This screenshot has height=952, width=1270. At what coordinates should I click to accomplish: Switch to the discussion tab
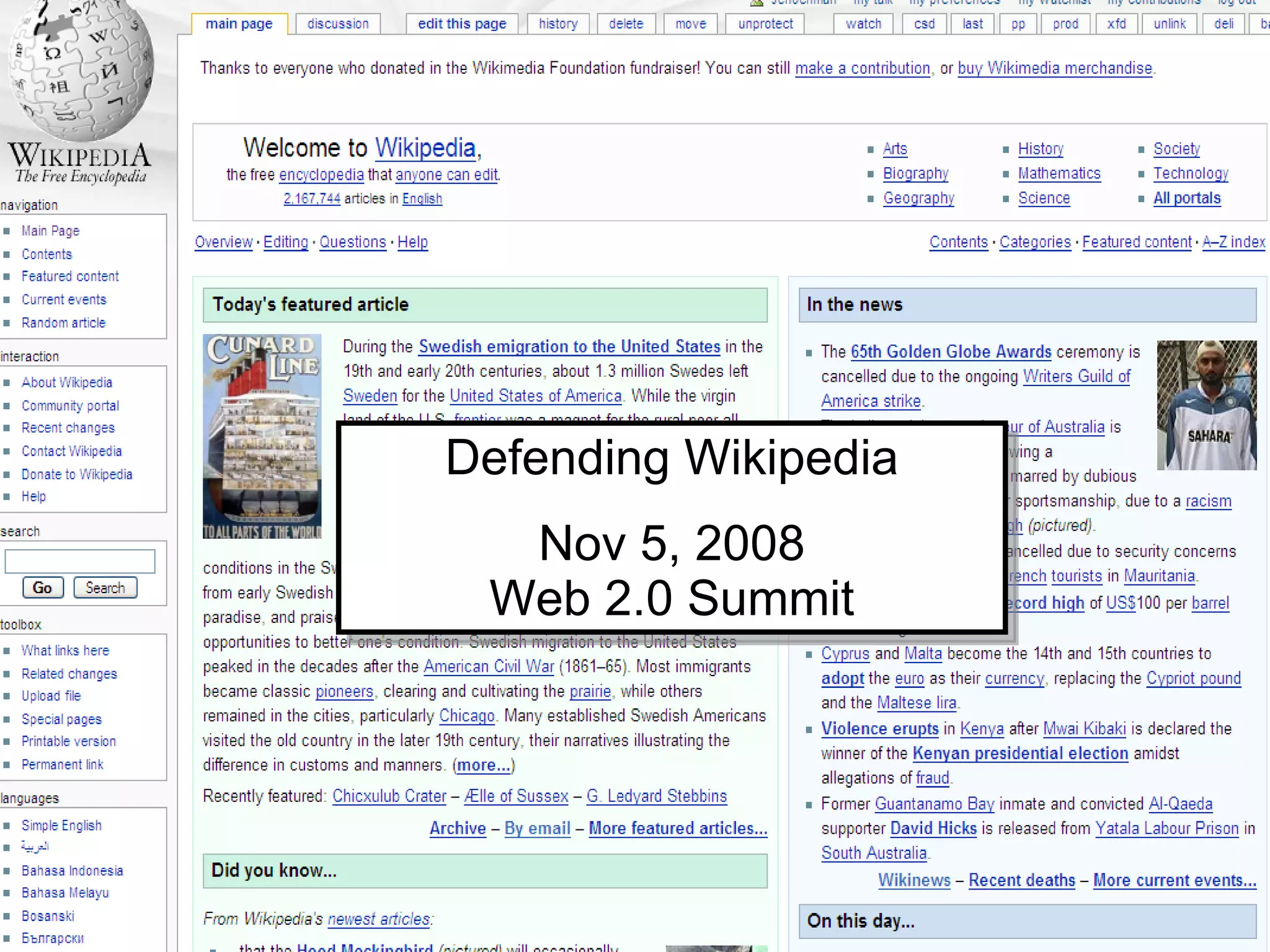point(338,24)
